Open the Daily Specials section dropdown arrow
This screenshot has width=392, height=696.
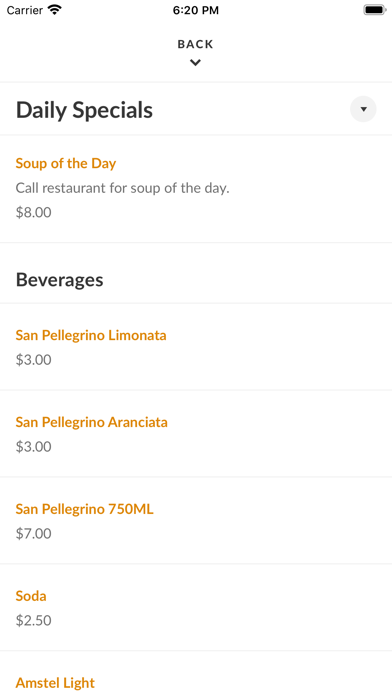tap(363, 109)
